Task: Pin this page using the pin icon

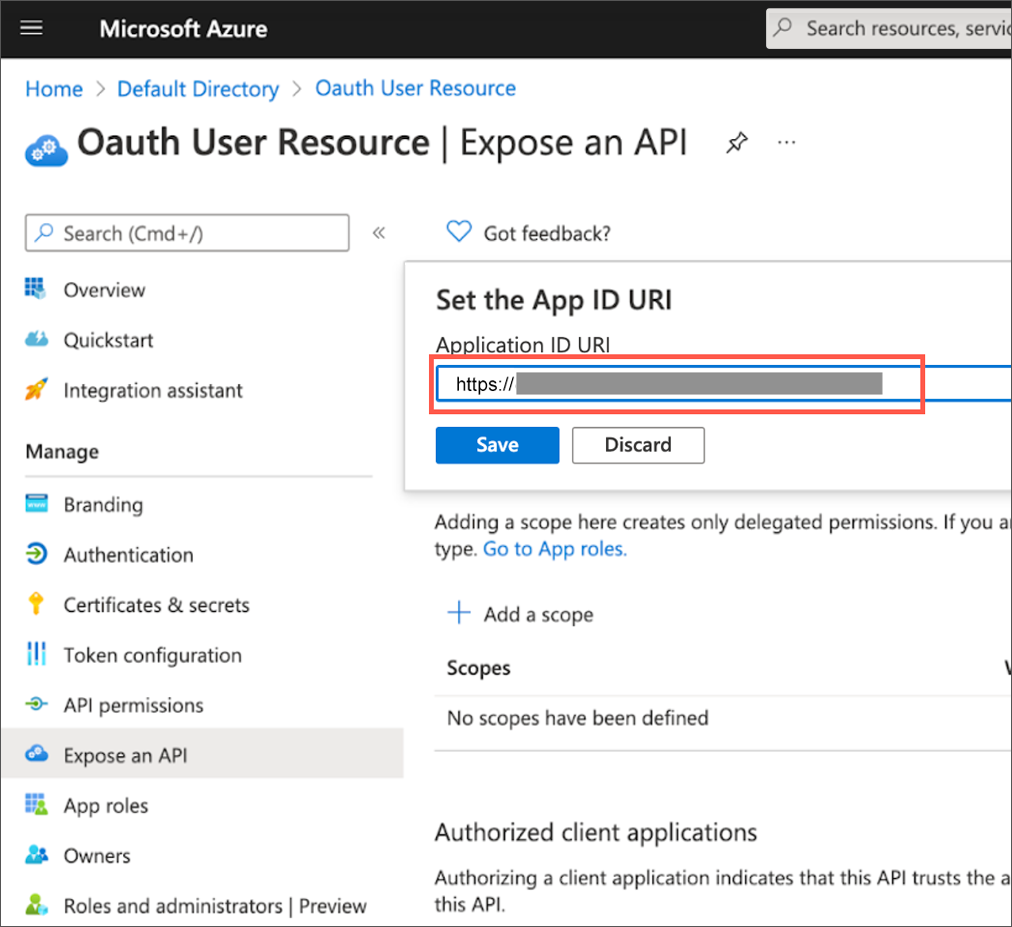Action: point(737,142)
